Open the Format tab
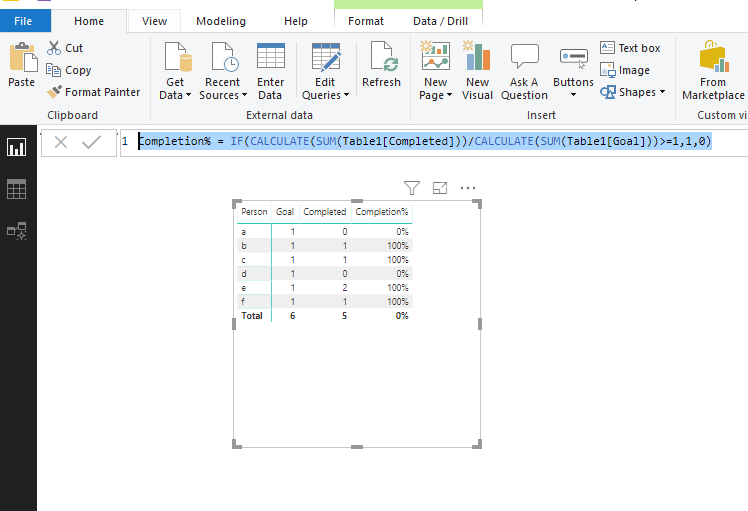Viewport: 748px width, 511px height. tap(366, 21)
